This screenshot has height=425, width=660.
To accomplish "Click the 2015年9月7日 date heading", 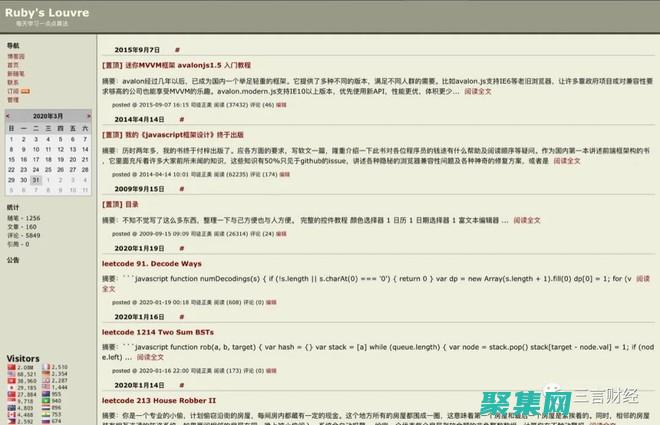I will click(137, 50).
